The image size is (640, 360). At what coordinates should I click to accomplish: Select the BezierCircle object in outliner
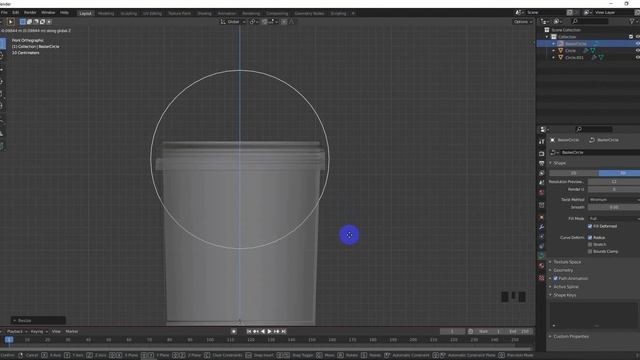point(576,44)
